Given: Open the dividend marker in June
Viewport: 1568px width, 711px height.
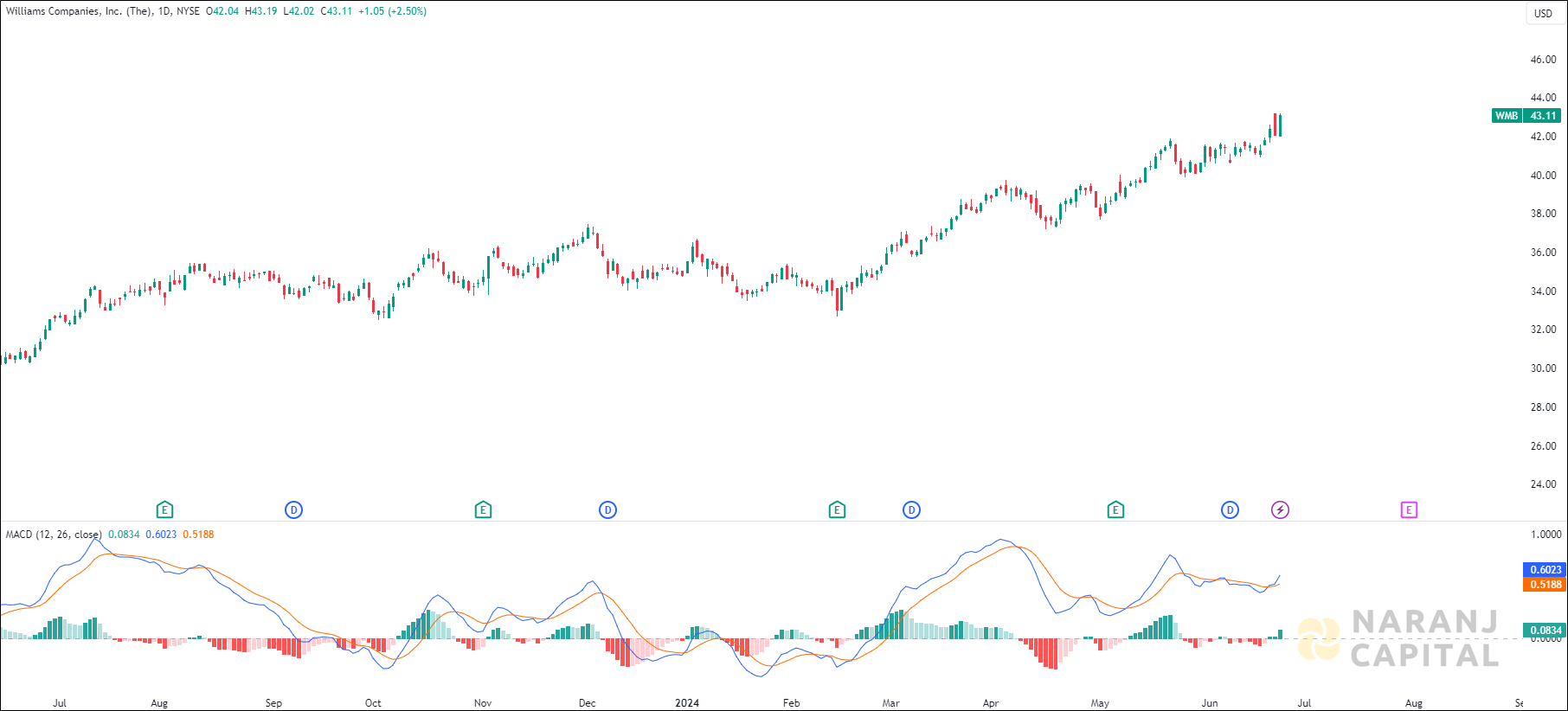Looking at the screenshot, I should (x=1230, y=510).
